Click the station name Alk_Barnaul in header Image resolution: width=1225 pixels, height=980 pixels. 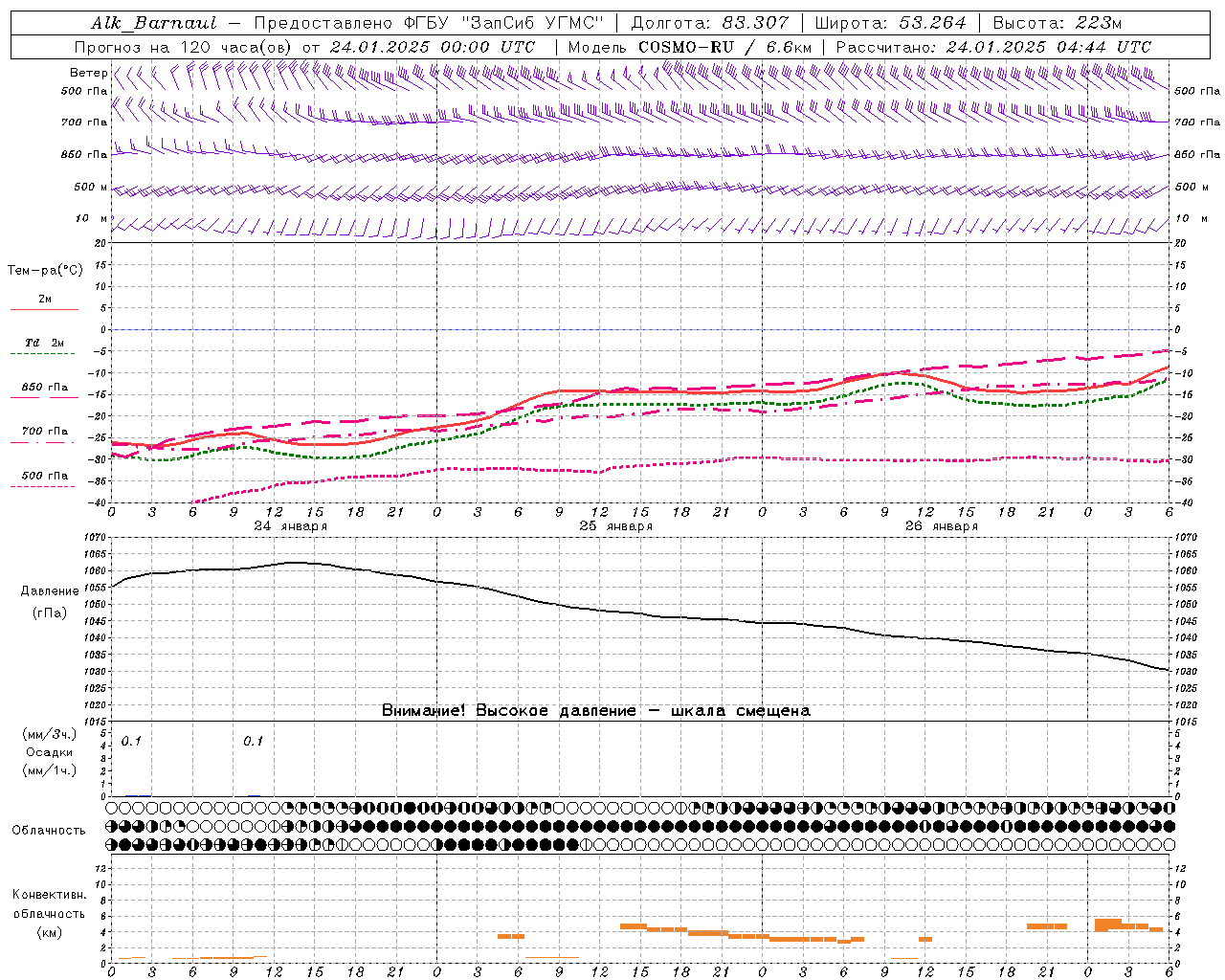tap(154, 23)
